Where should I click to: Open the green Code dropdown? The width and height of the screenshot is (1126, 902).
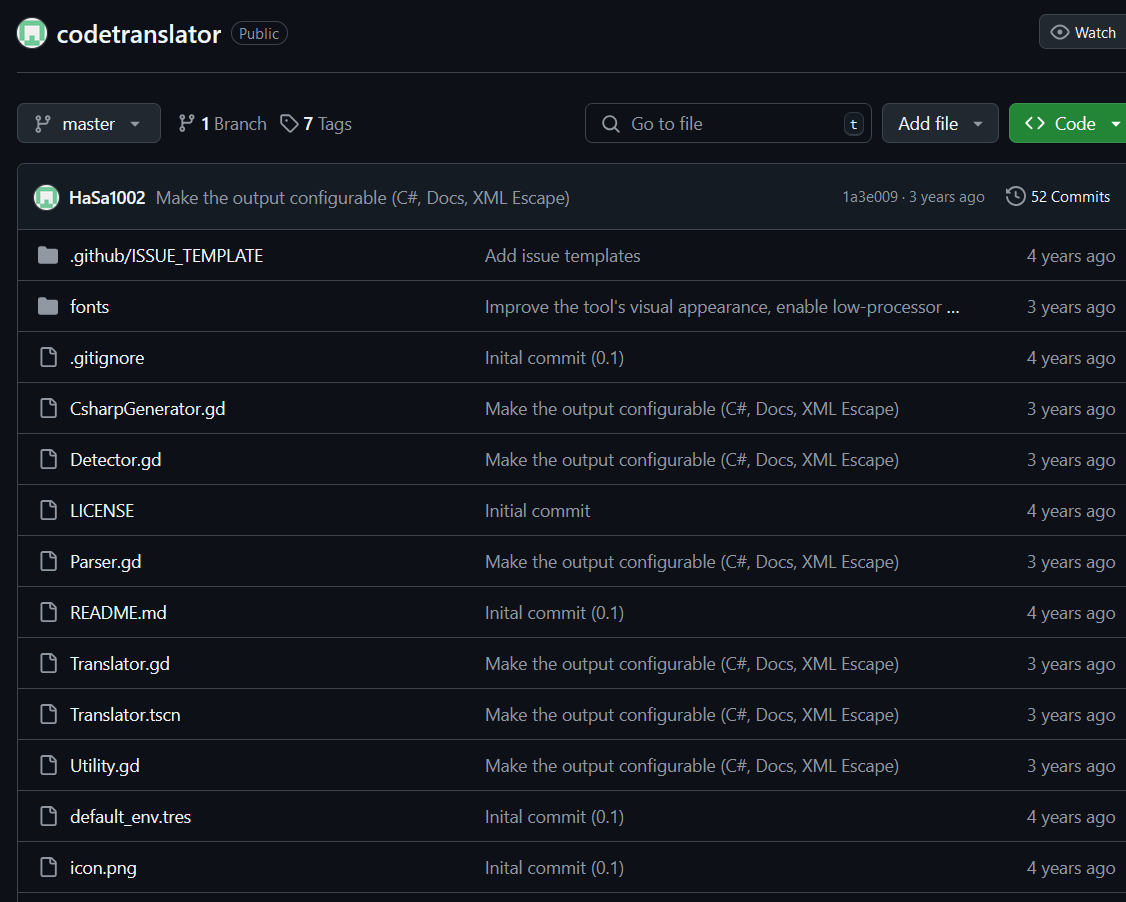(1068, 124)
